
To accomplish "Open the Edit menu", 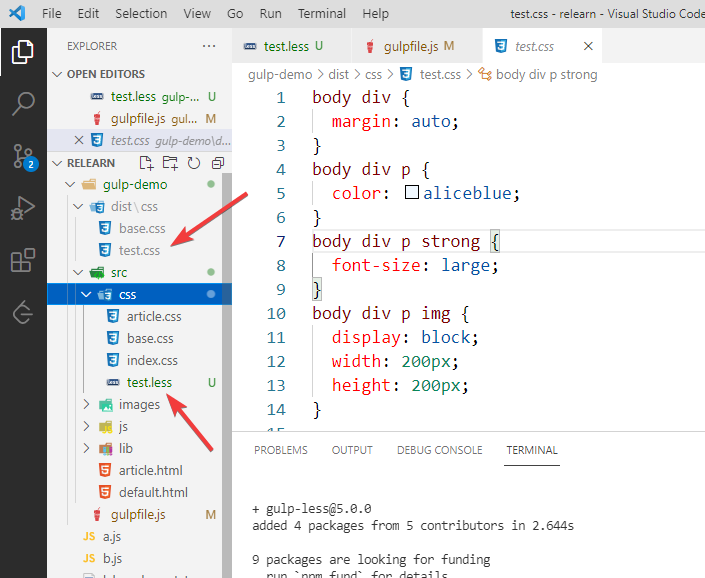I will click(88, 13).
